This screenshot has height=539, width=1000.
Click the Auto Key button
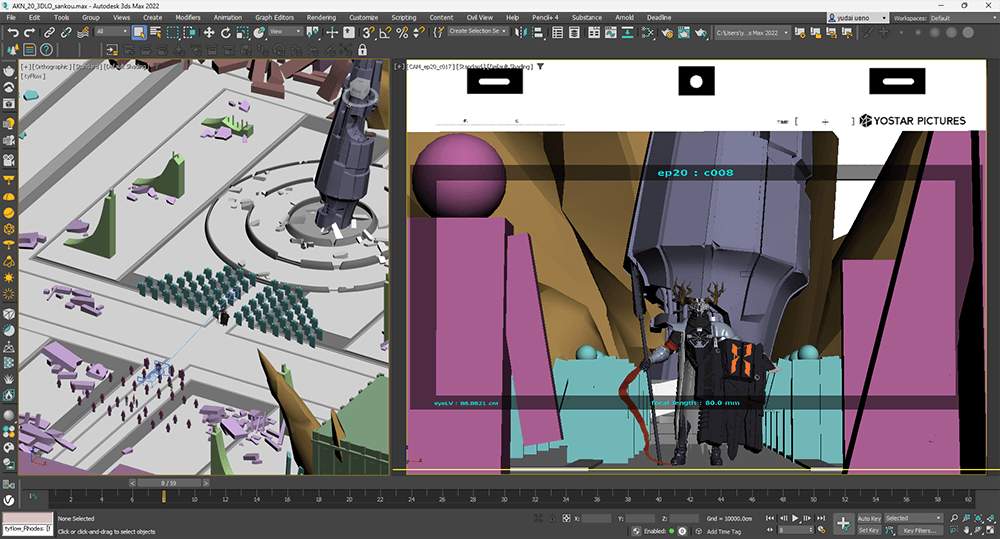[869, 519]
